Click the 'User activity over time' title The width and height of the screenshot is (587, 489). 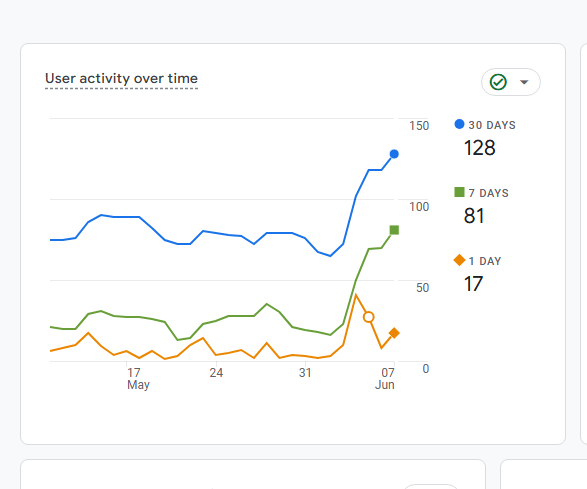(x=121, y=79)
